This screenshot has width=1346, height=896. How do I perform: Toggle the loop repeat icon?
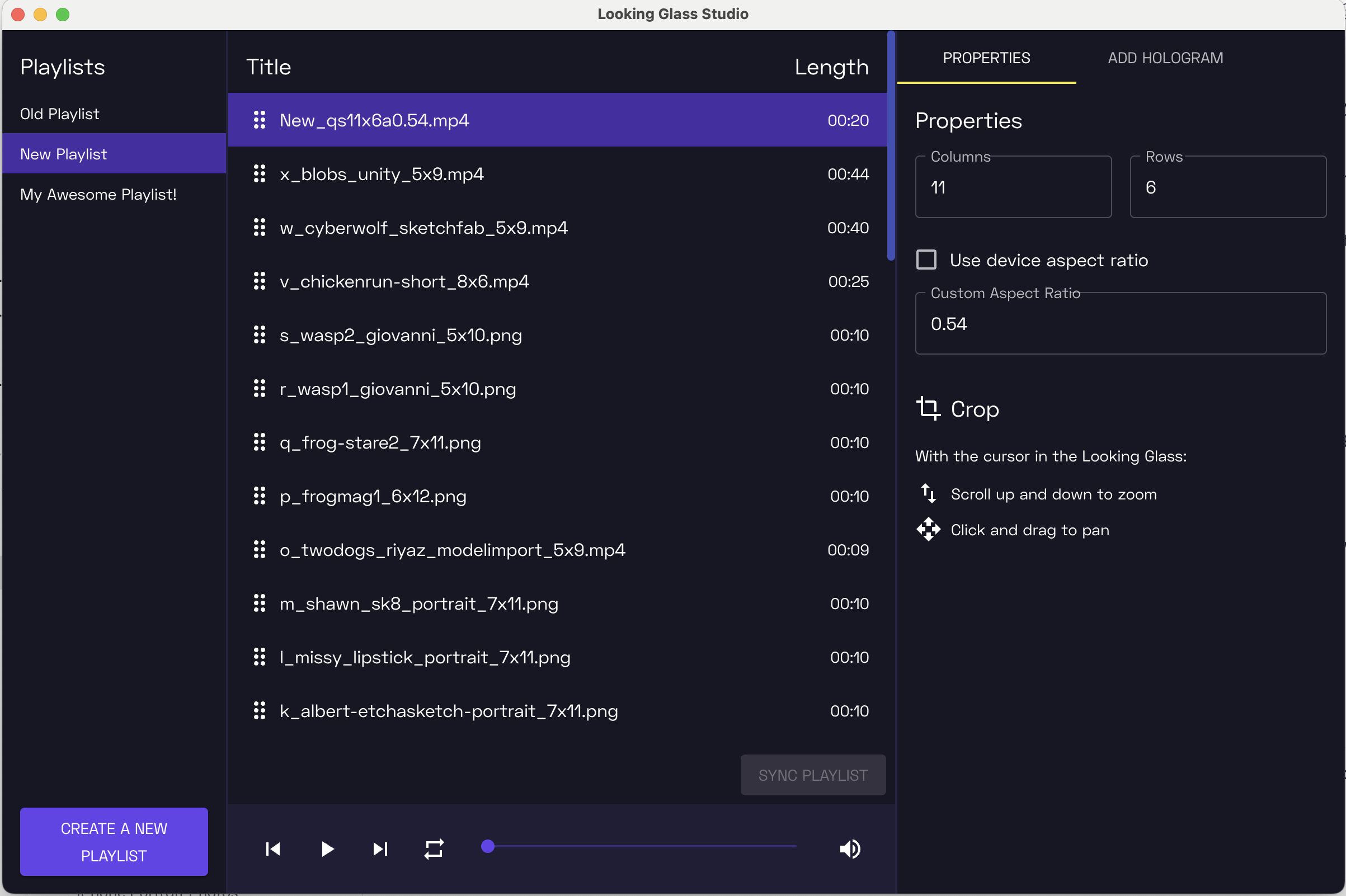pyautogui.click(x=434, y=848)
